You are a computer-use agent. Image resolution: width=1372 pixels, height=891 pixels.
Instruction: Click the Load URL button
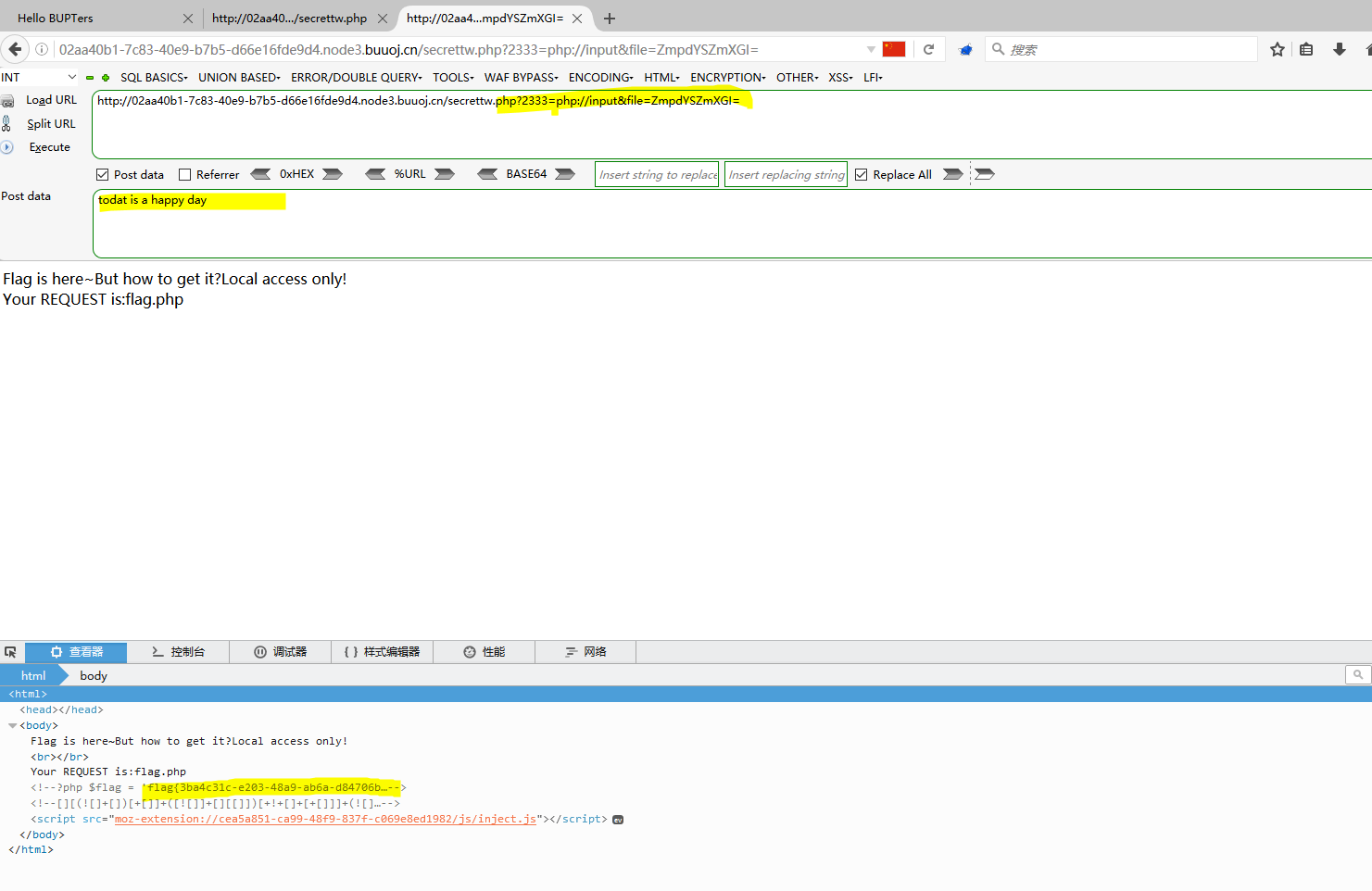point(51,100)
